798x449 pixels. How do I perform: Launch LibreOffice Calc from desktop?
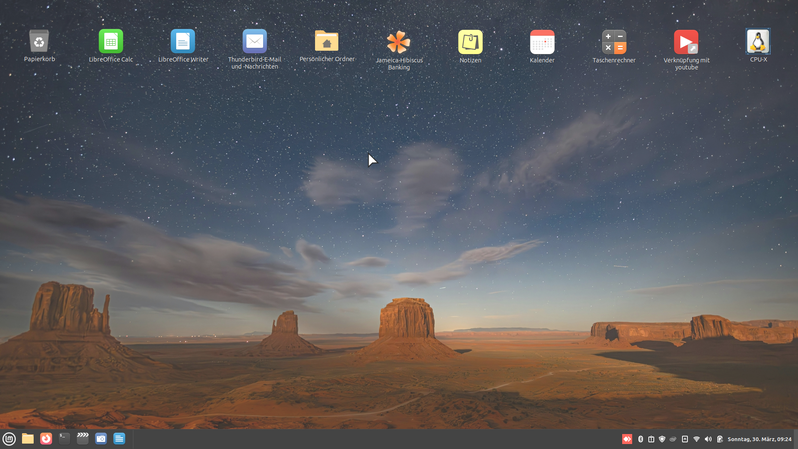(111, 41)
